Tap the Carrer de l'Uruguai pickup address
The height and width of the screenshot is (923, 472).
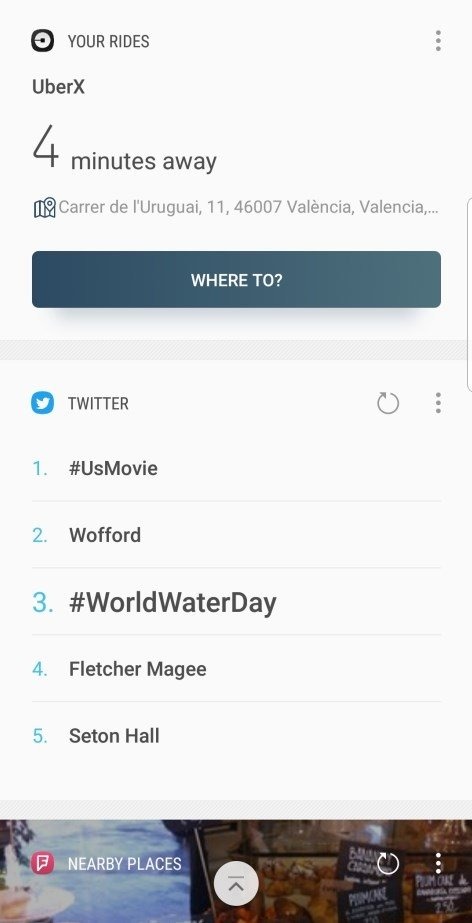coord(248,207)
